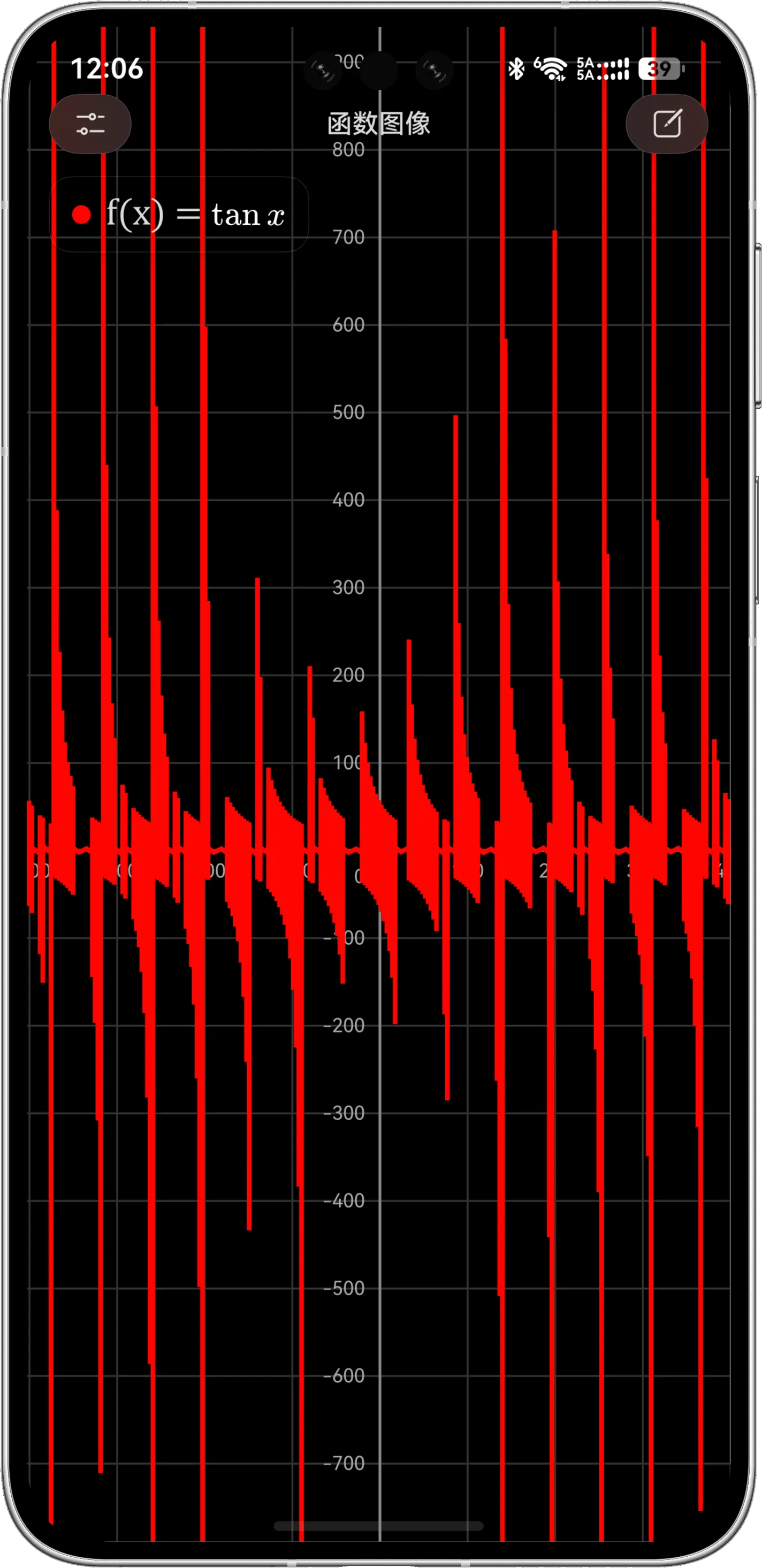Image resolution: width=762 pixels, height=1568 pixels.
Task: Tap the y-axis label 300
Action: [348, 588]
